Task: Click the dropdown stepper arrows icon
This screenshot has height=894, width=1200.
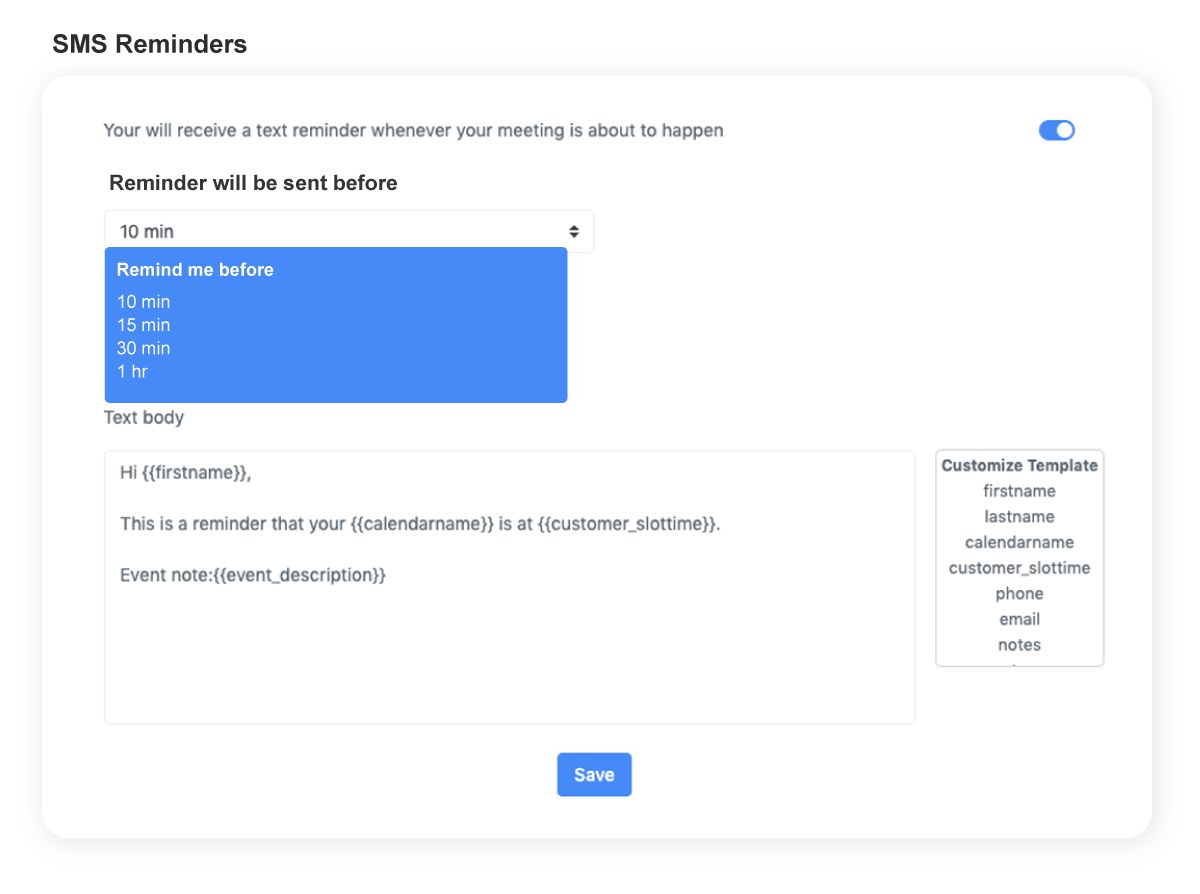Action: pyautogui.click(x=574, y=231)
